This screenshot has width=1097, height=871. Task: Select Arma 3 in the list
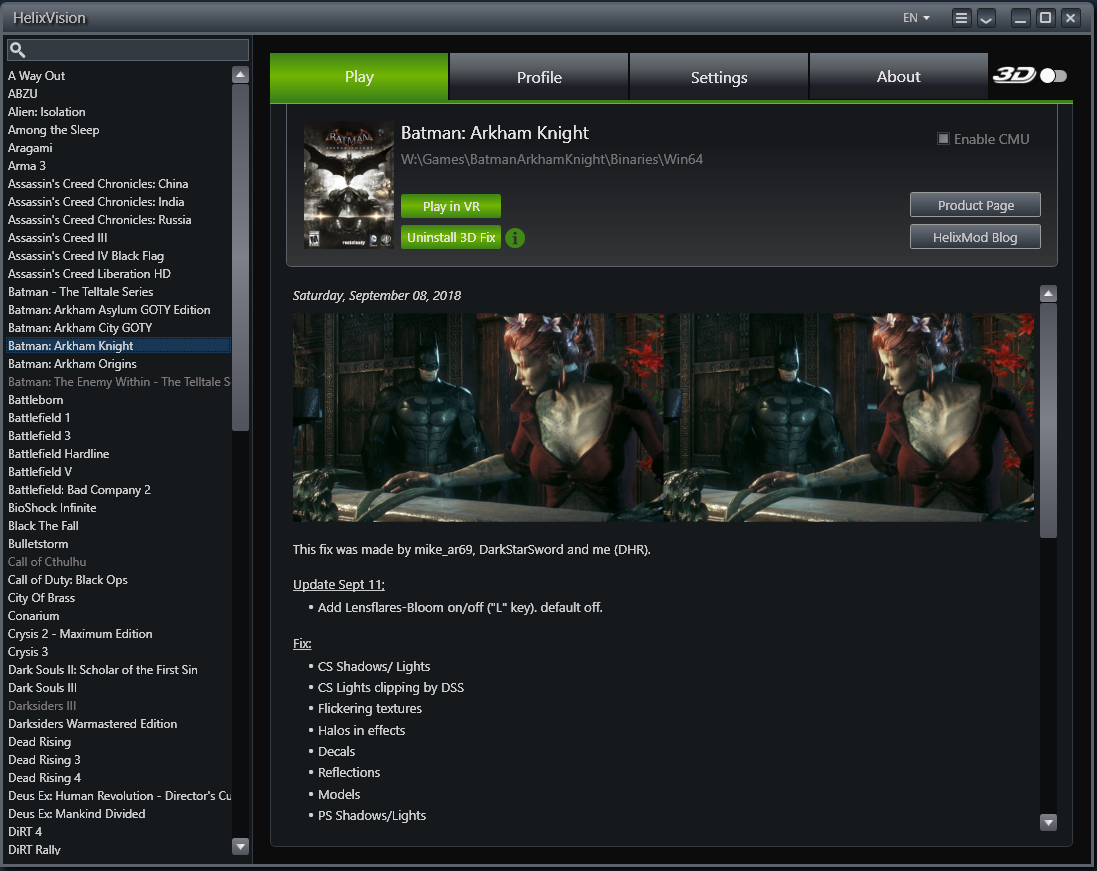pyautogui.click(x=27, y=166)
